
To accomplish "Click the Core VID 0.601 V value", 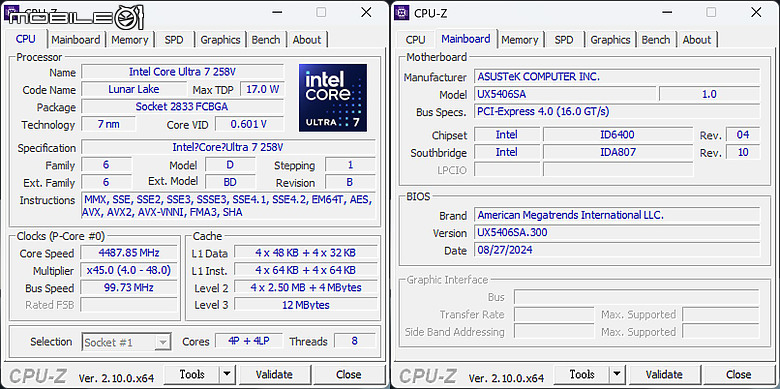I will (249, 124).
